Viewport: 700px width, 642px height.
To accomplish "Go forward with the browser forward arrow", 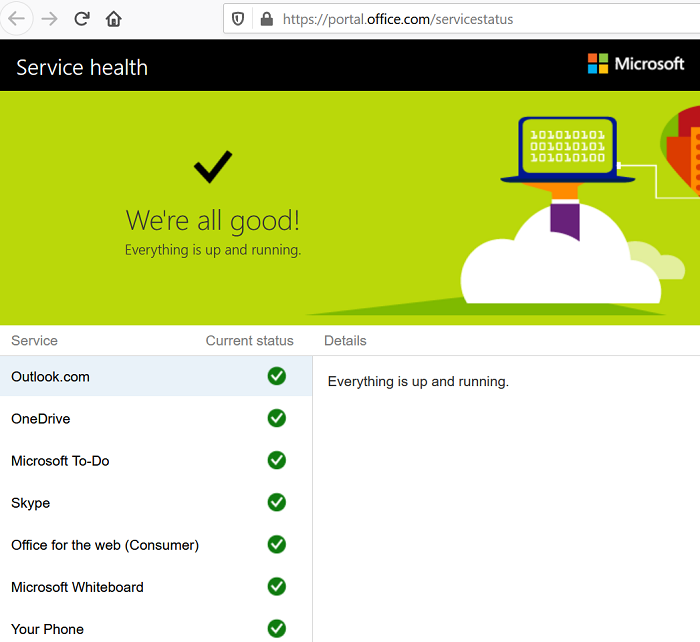I will pos(49,19).
